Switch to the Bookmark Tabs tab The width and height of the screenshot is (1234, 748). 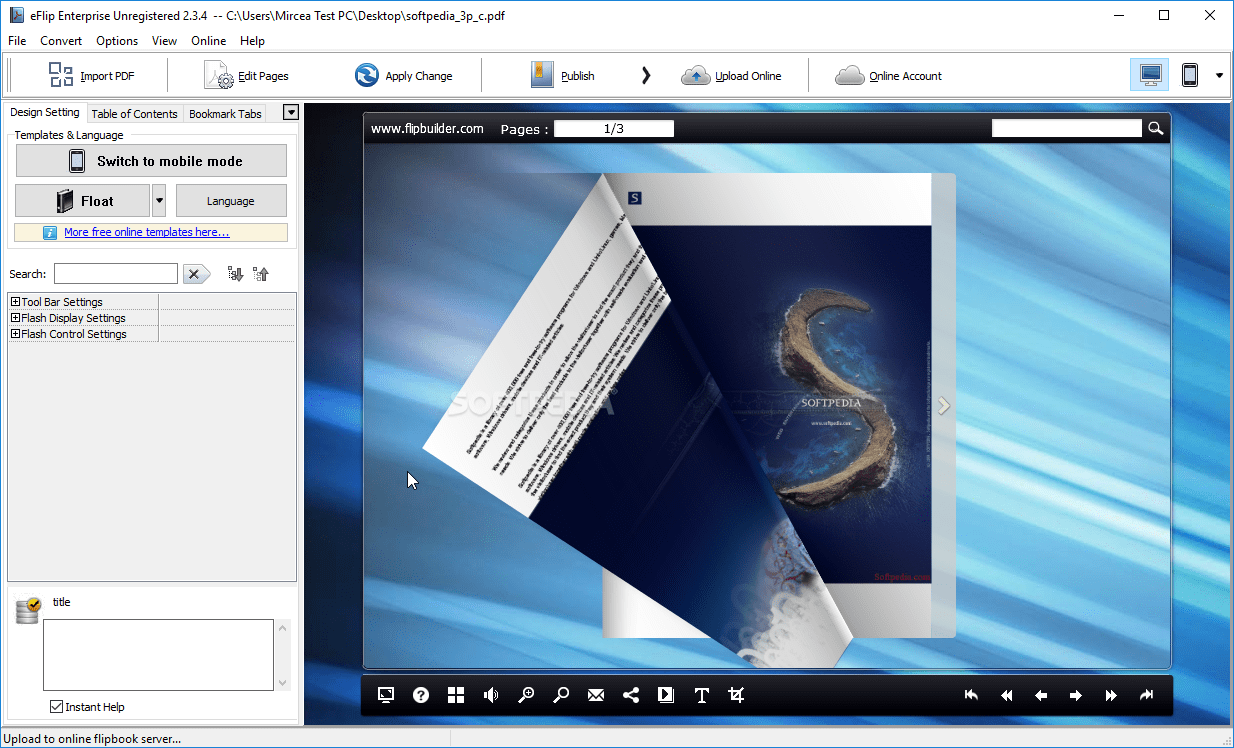click(225, 114)
